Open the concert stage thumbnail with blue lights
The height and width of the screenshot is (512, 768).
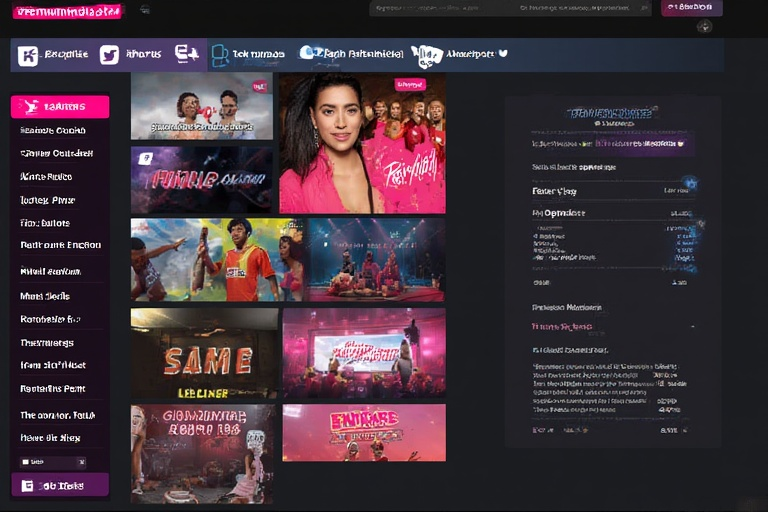tap(376, 260)
